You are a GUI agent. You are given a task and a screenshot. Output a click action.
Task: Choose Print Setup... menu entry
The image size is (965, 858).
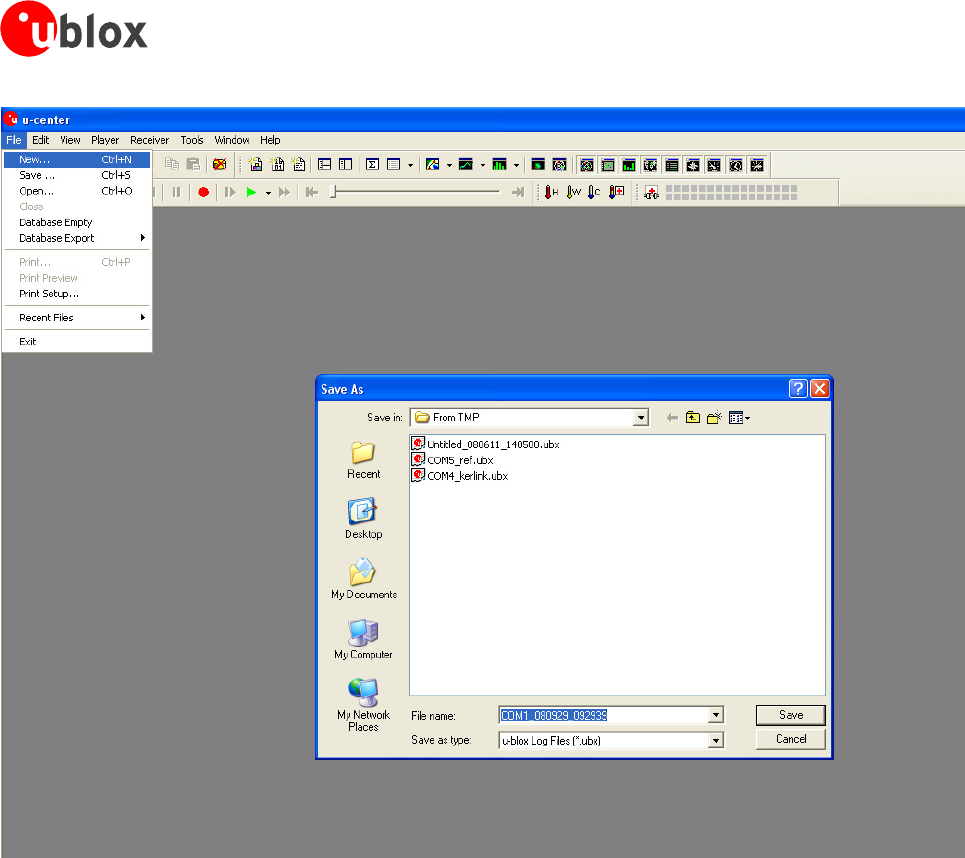[x=77, y=294]
